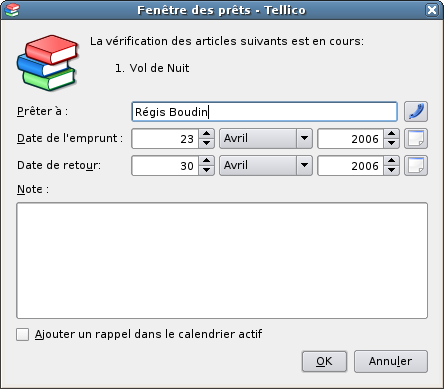Enable adding reminder to active calendar
444x389 pixels.
22,334
